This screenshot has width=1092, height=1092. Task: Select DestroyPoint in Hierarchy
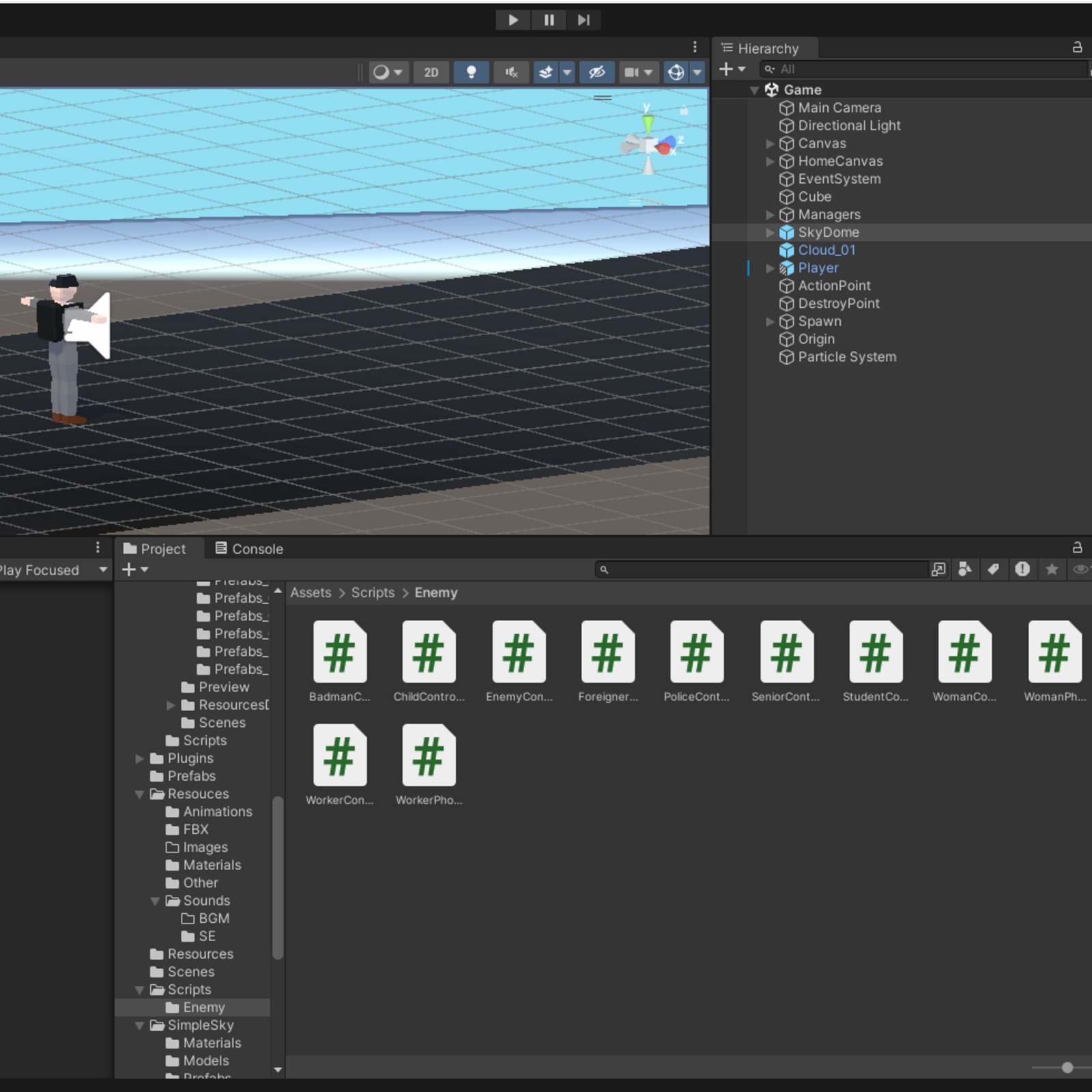click(x=839, y=304)
